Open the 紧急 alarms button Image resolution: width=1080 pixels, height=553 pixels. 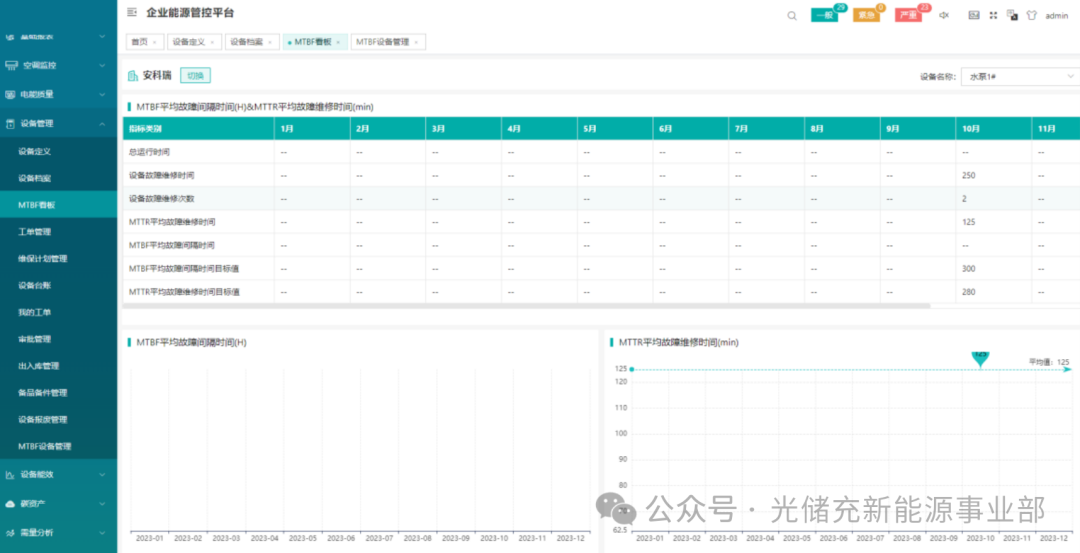coord(866,15)
